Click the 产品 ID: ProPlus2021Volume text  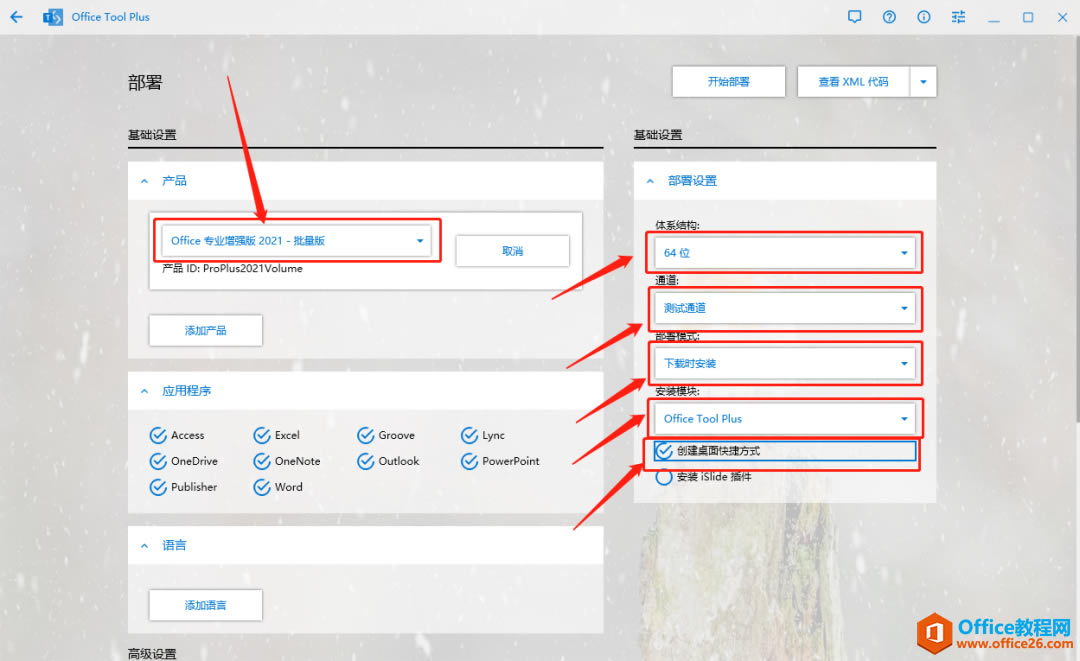(x=232, y=269)
